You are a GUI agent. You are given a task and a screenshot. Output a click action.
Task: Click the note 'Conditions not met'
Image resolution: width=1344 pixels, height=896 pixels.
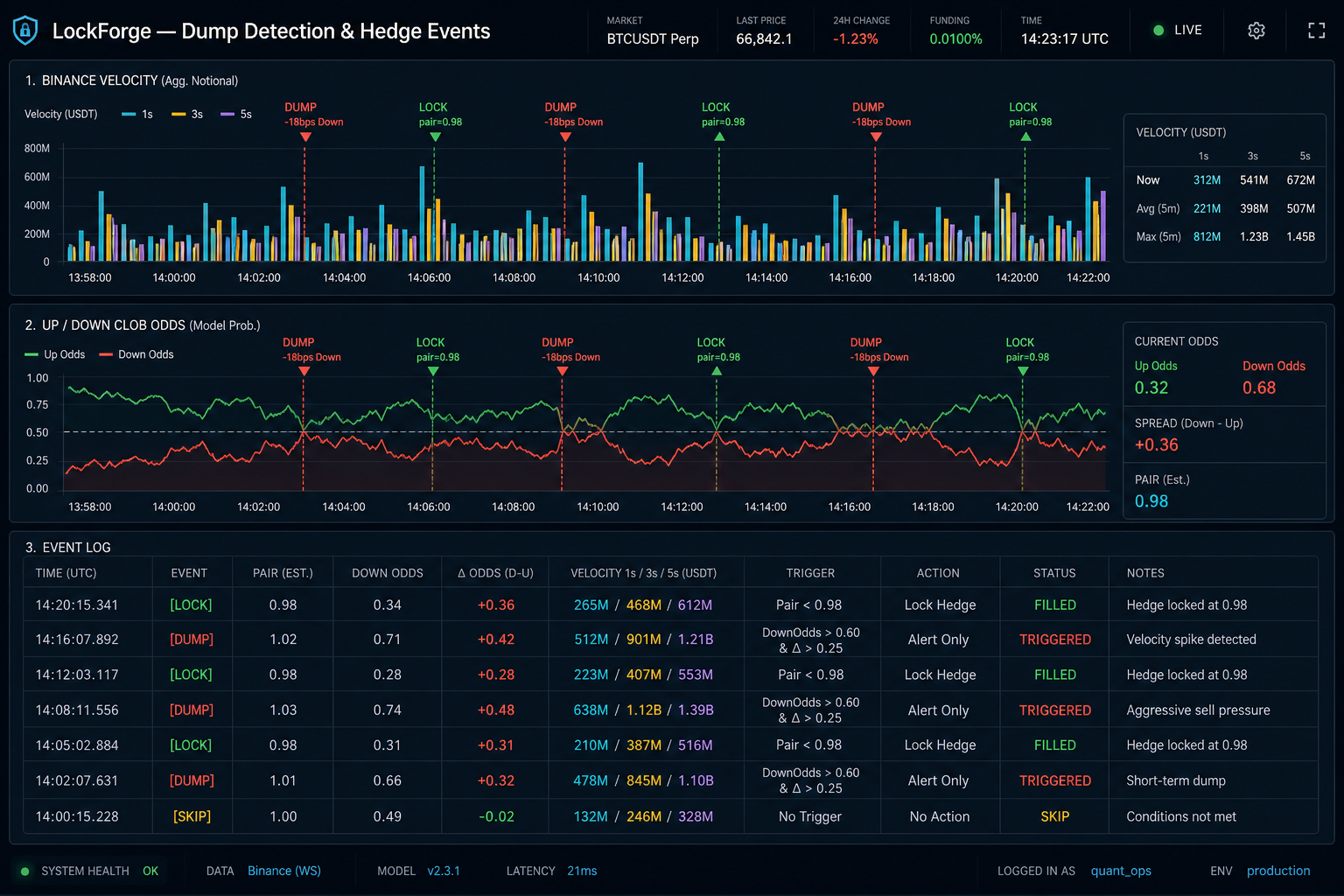[1181, 816]
